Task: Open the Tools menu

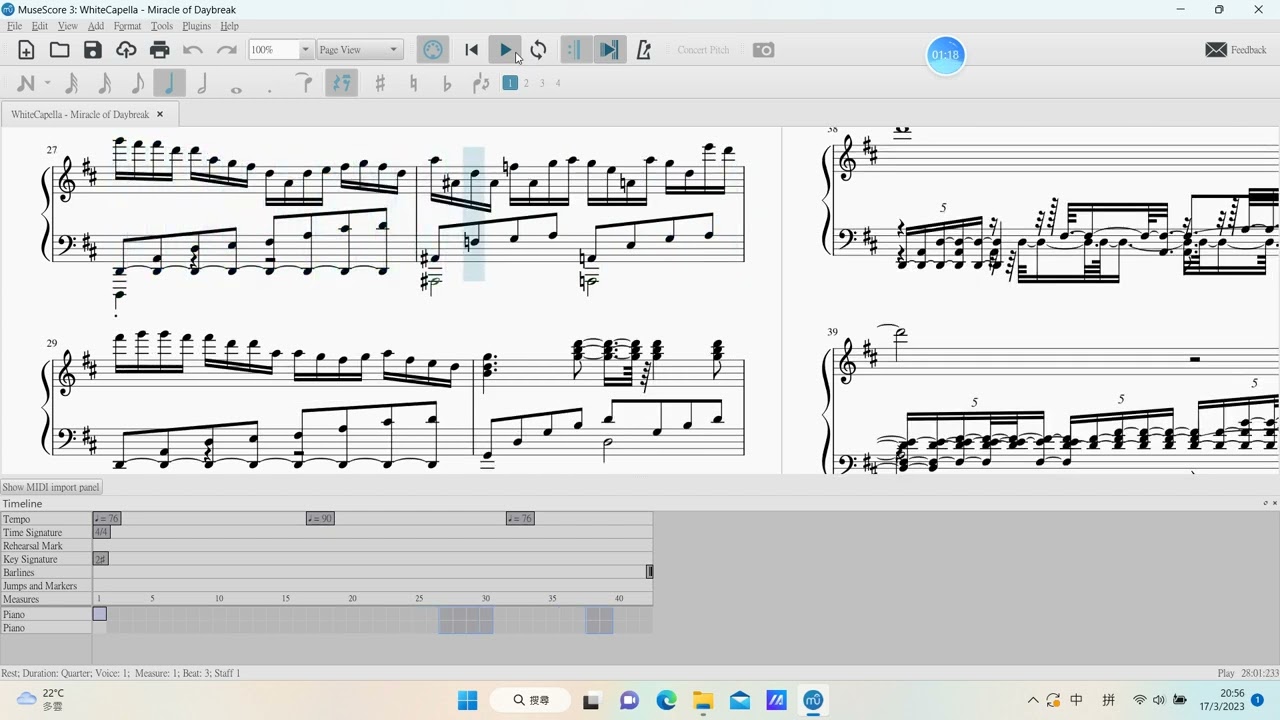Action: coord(162,26)
